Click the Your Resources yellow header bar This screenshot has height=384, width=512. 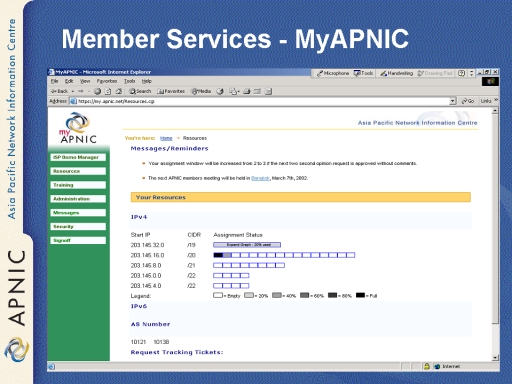click(x=301, y=197)
